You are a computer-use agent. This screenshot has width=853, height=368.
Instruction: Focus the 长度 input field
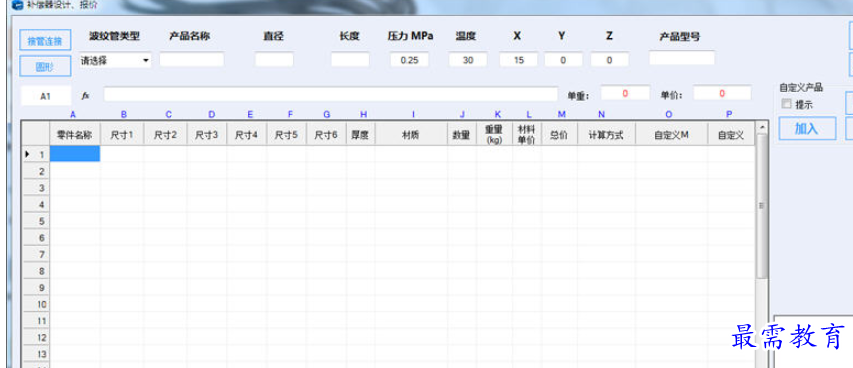[350, 59]
